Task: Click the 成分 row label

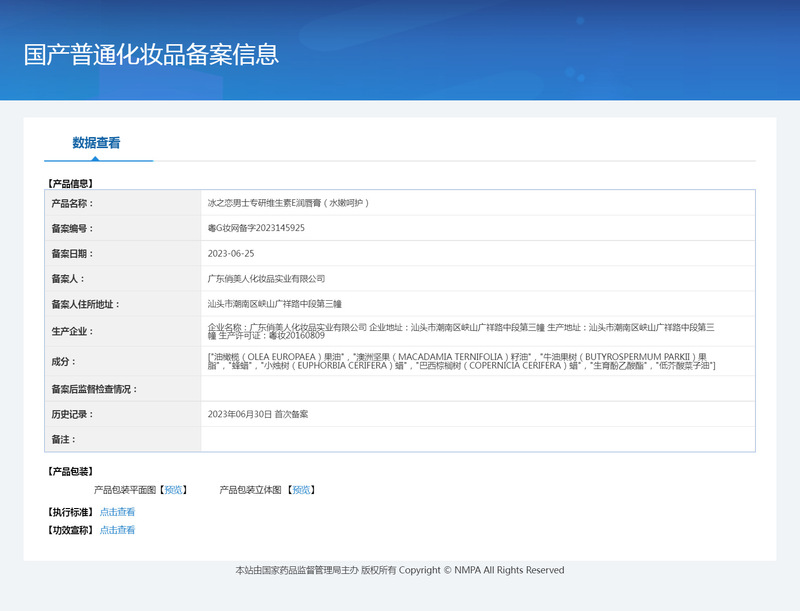Action: 63,362
